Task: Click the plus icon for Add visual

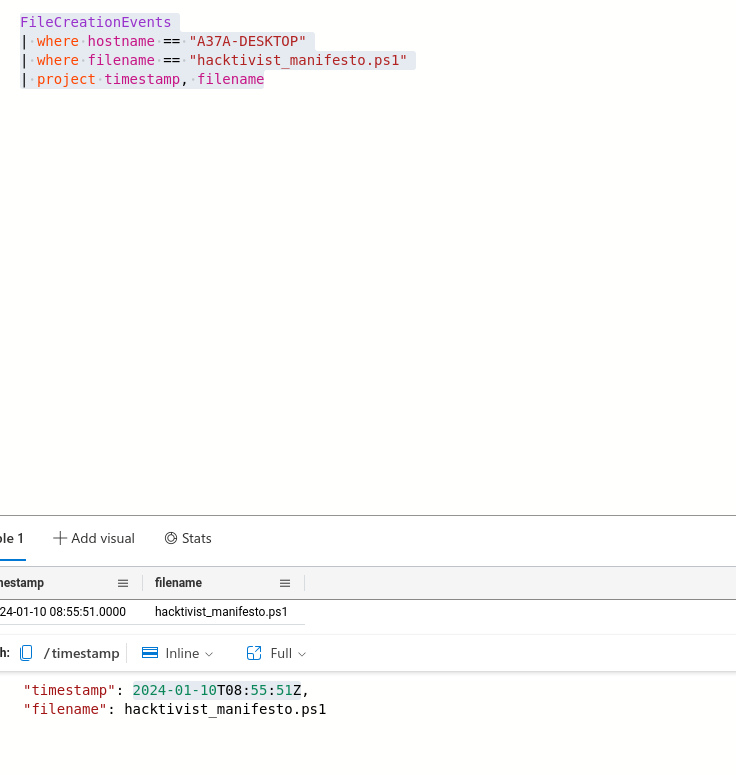Action: 60,538
